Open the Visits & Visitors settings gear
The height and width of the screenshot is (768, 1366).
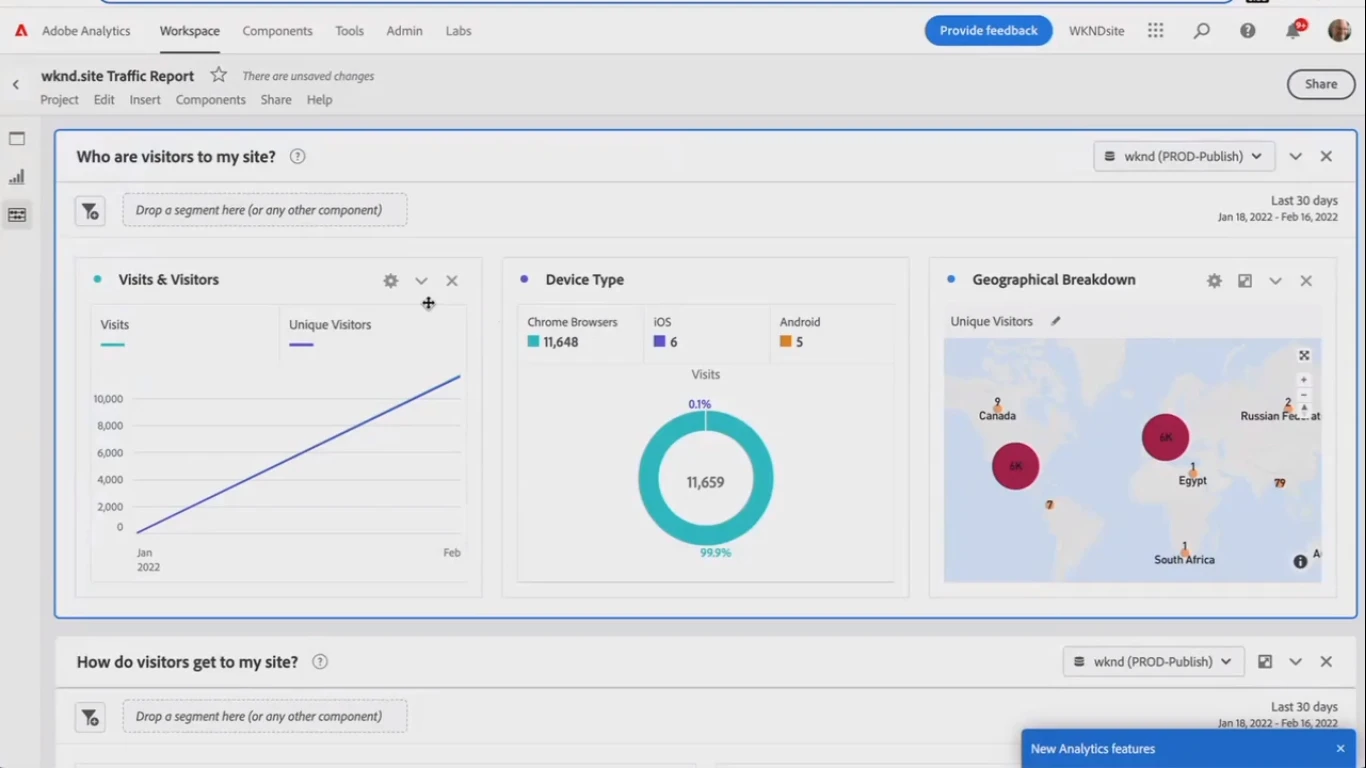pos(391,281)
